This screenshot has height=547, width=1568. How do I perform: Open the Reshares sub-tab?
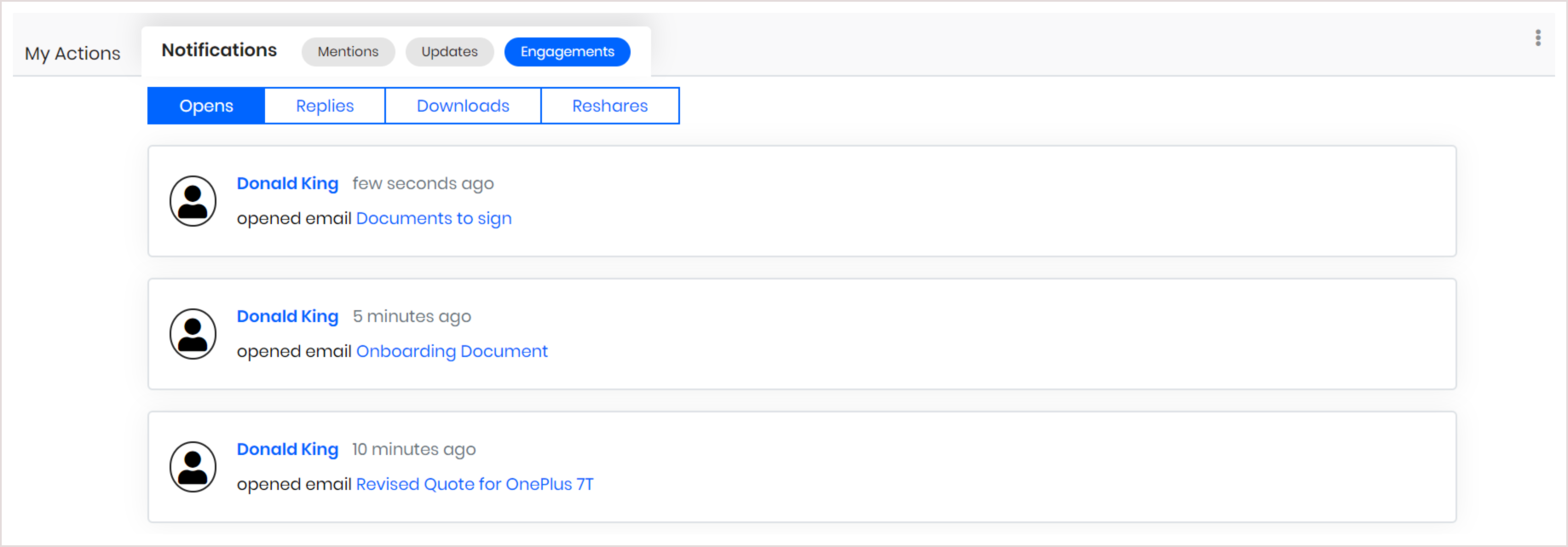click(x=609, y=107)
